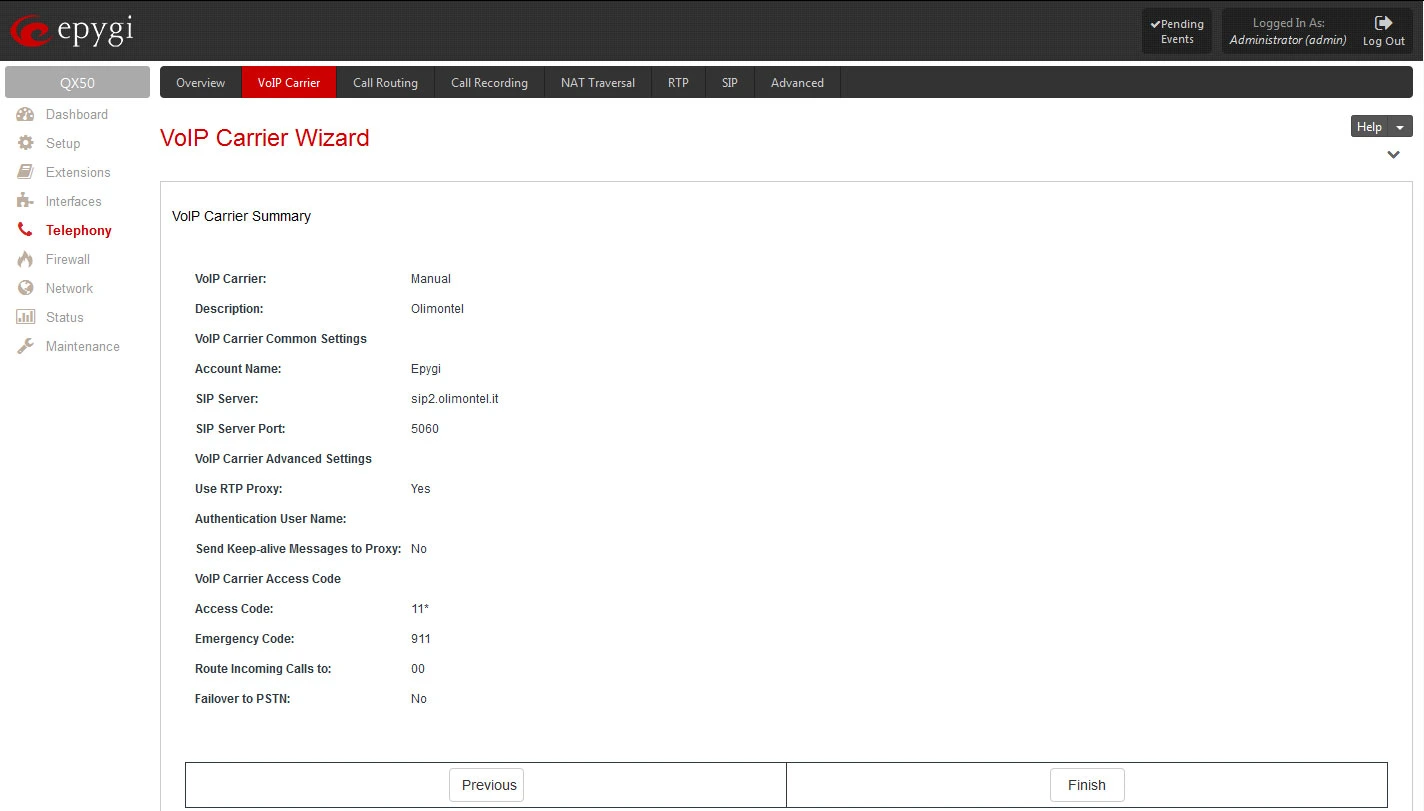1424x811 pixels.
Task: Open the NAT Traversal tab
Action: click(597, 83)
